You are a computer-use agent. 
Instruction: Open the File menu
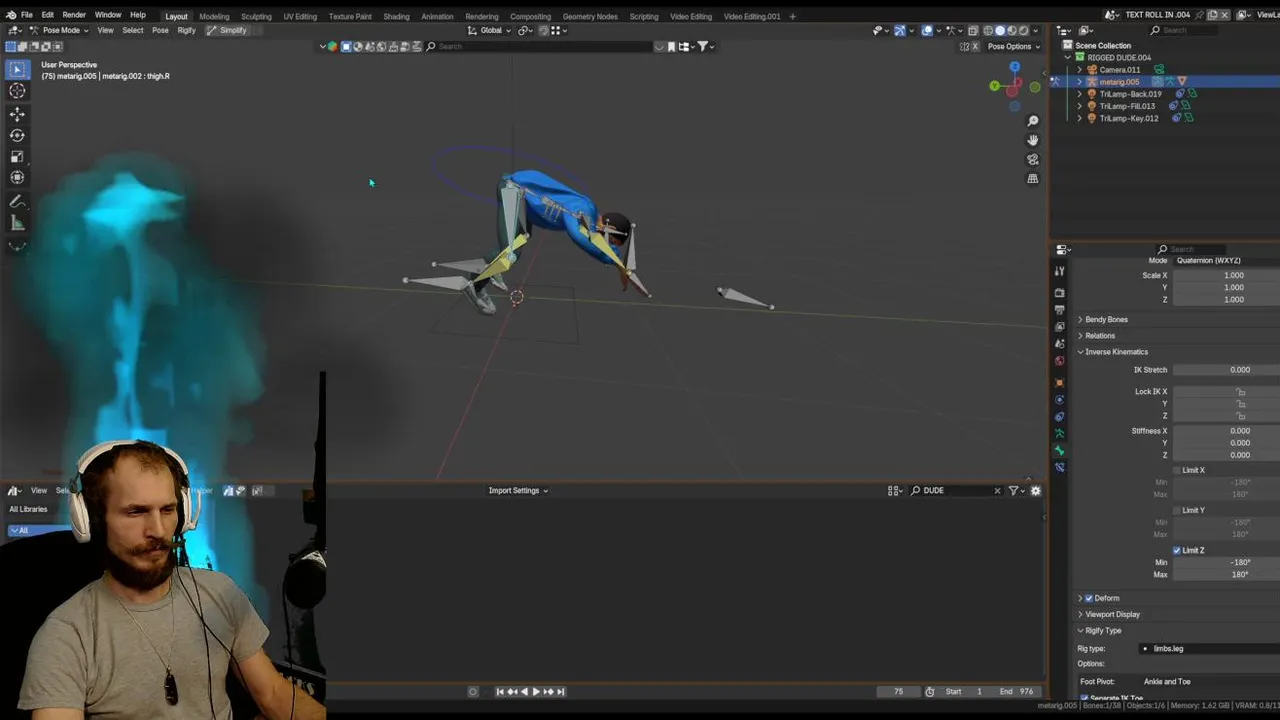[x=27, y=15]
